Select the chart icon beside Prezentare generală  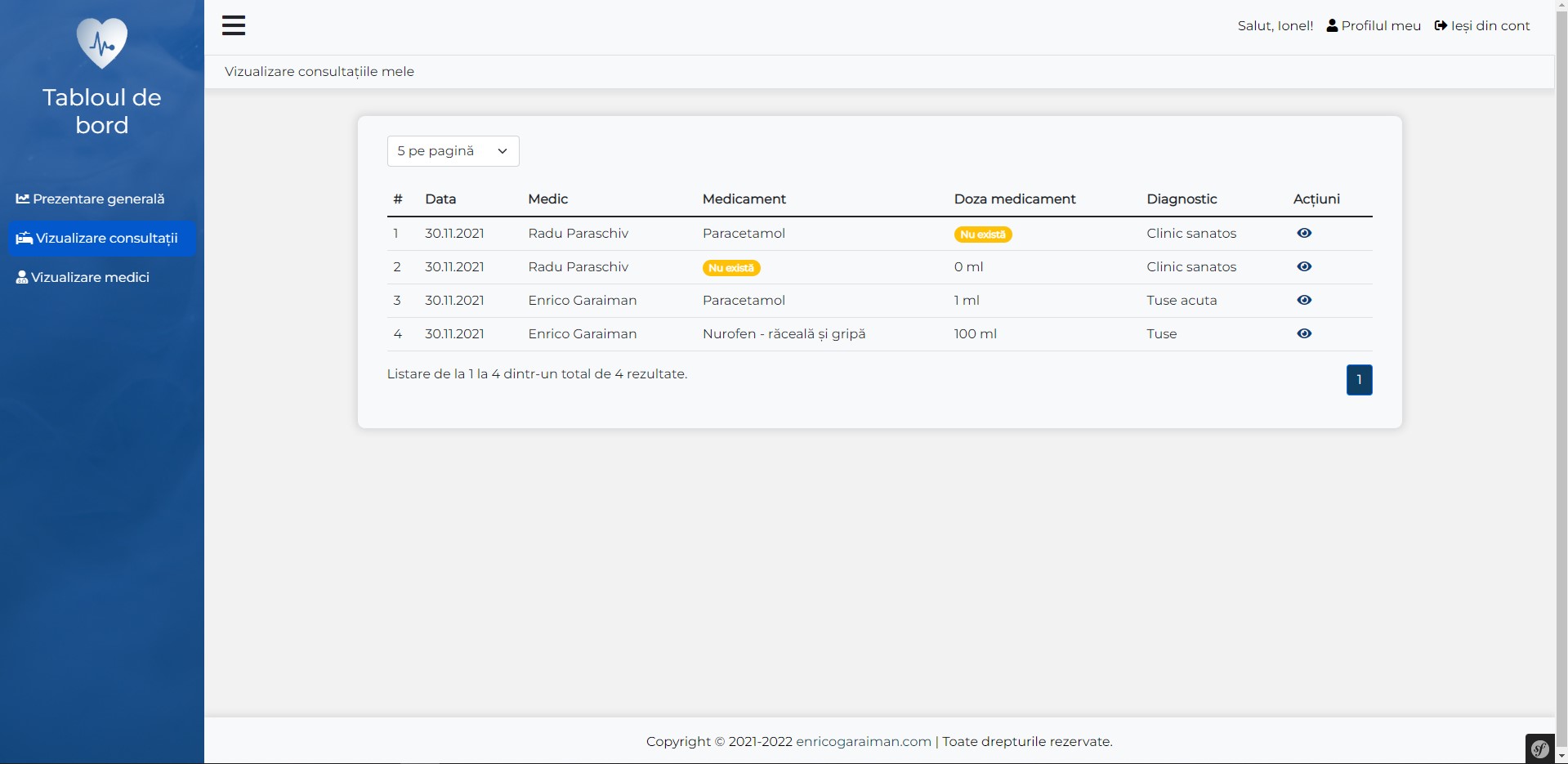click(x=24, y=198)
